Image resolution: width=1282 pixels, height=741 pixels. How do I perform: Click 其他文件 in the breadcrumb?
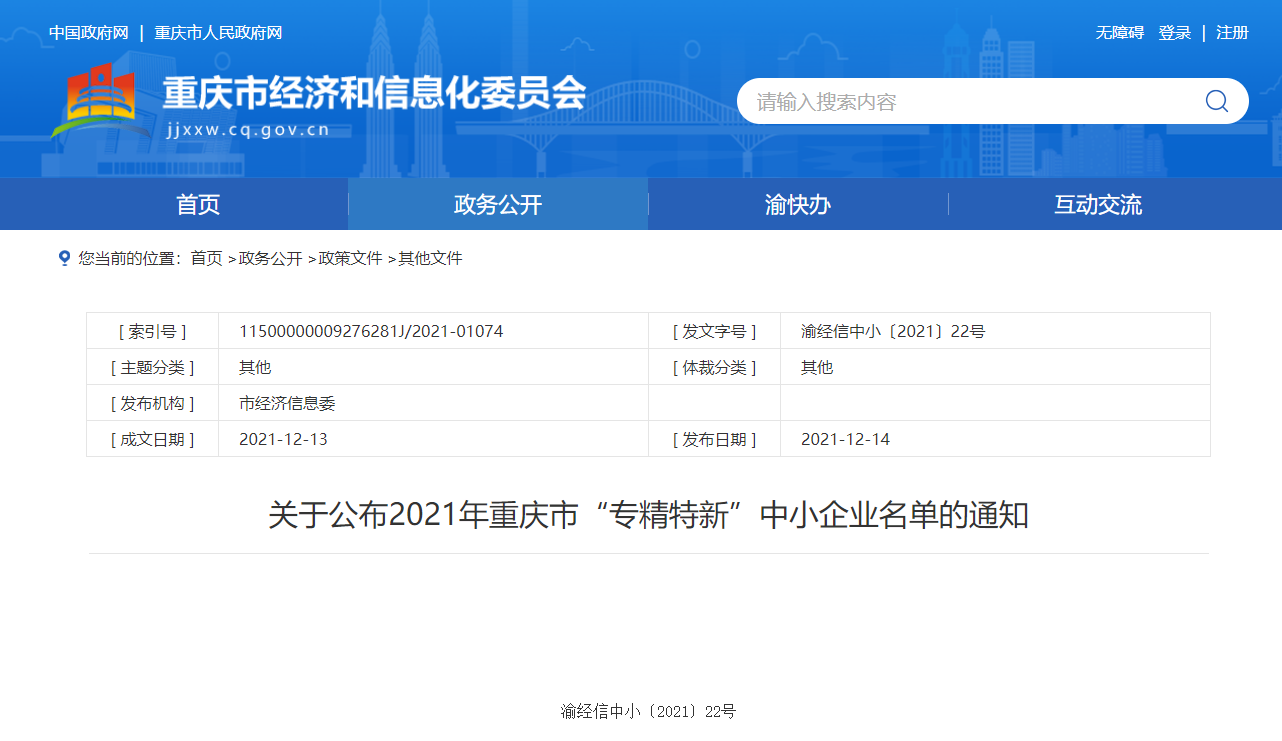pos(430,258)
